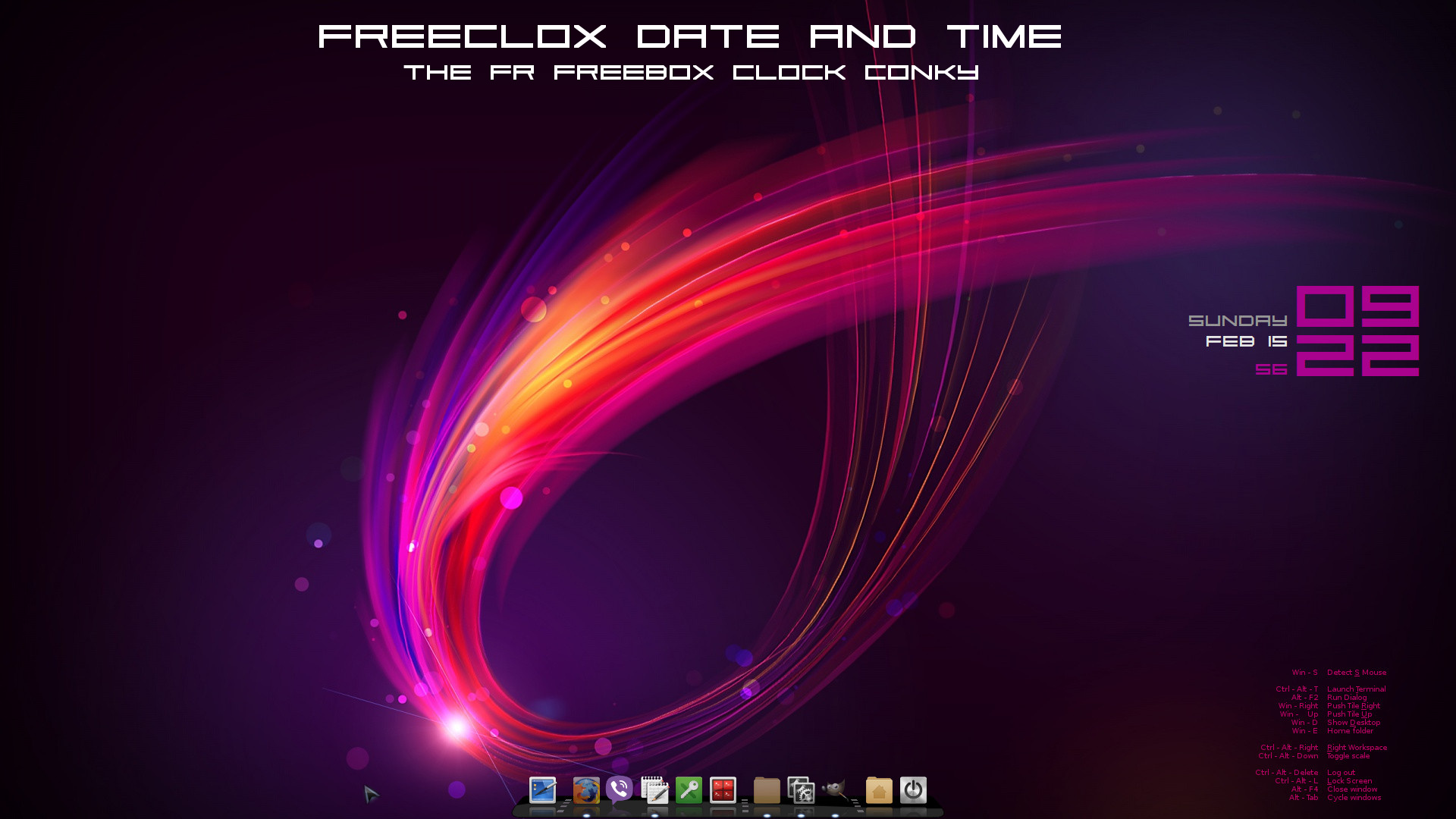Click the 'Push Tile Right' shortcut text
The image size is (1456, 819).
[x=1354, y=706]
